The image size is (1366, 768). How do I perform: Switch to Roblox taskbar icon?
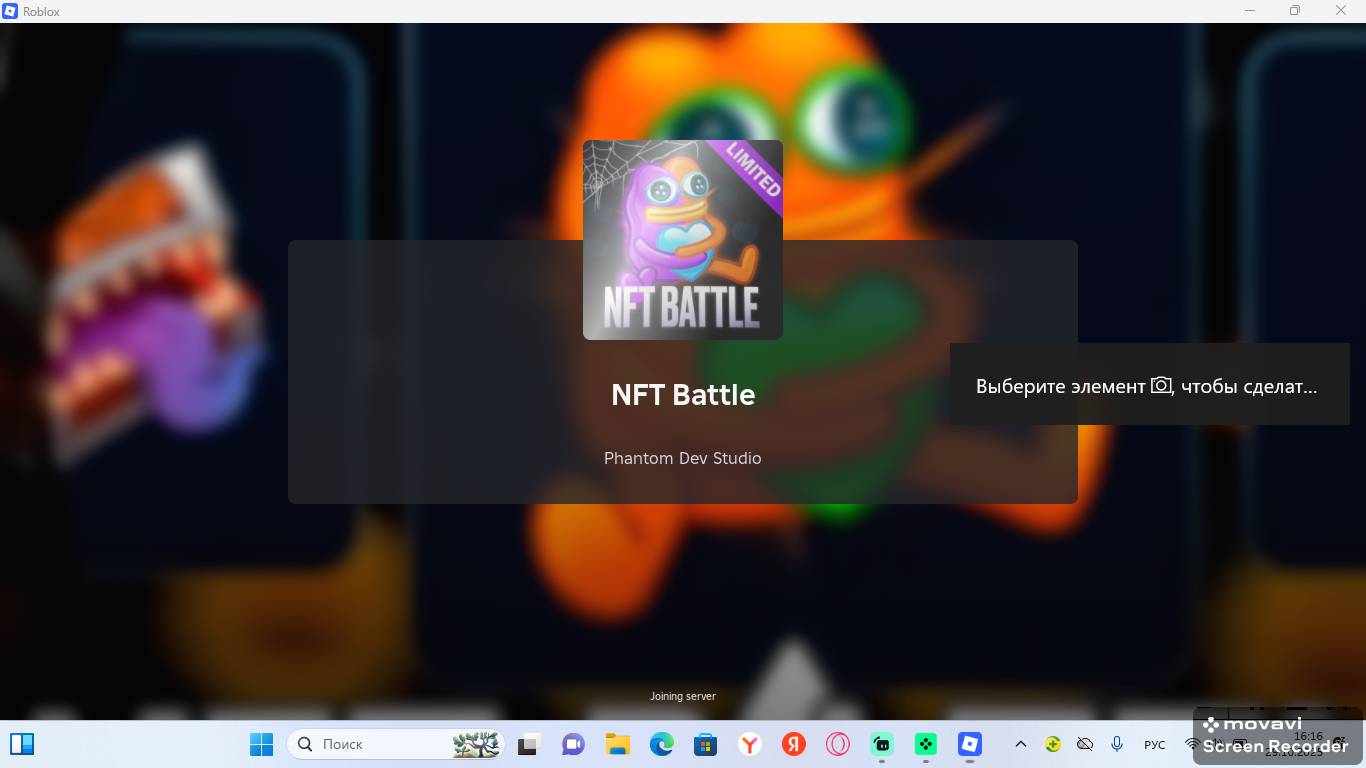pyautogui.click(x=969, y=744)
